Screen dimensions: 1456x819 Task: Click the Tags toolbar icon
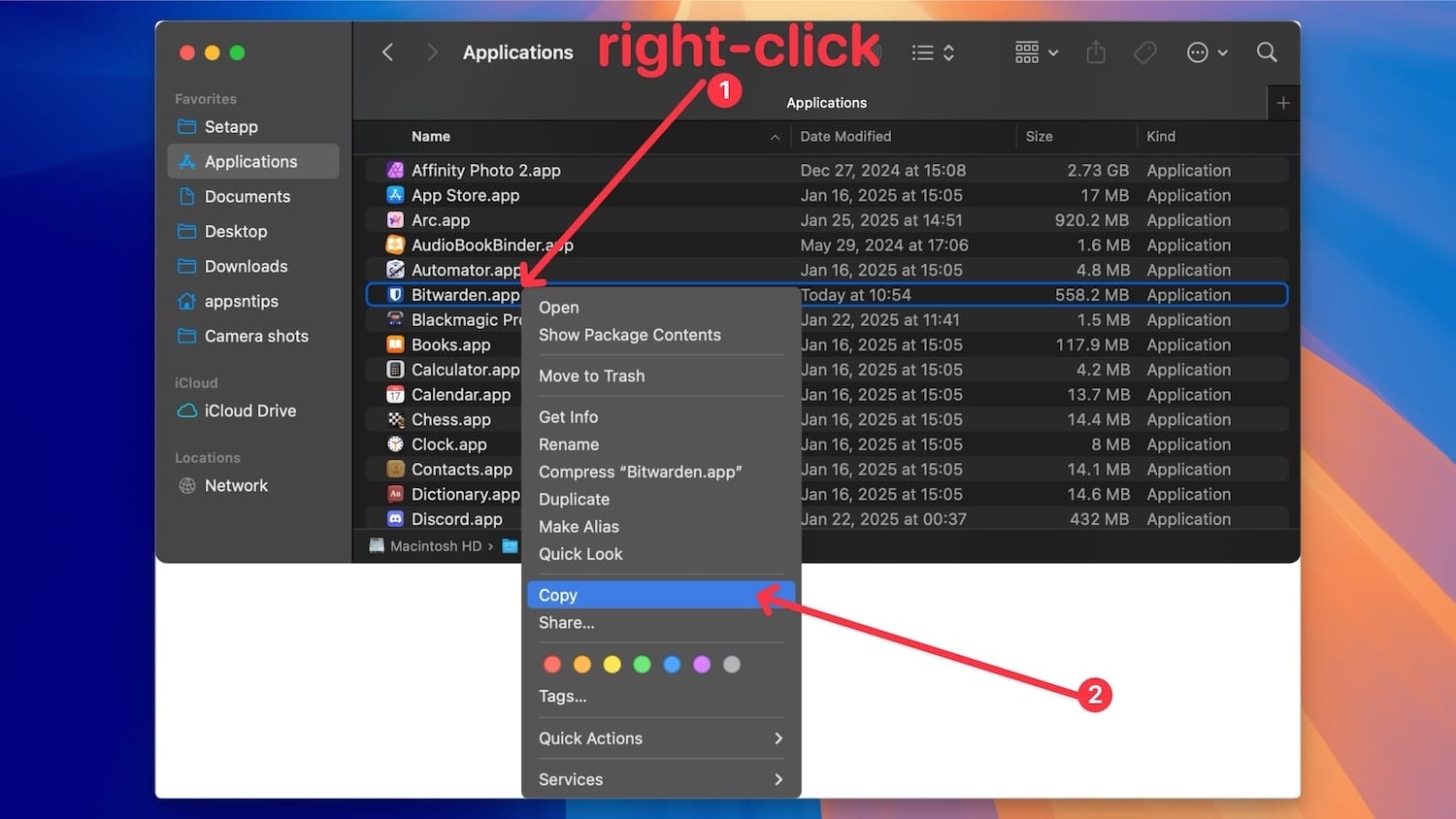tap(1145, 52)
